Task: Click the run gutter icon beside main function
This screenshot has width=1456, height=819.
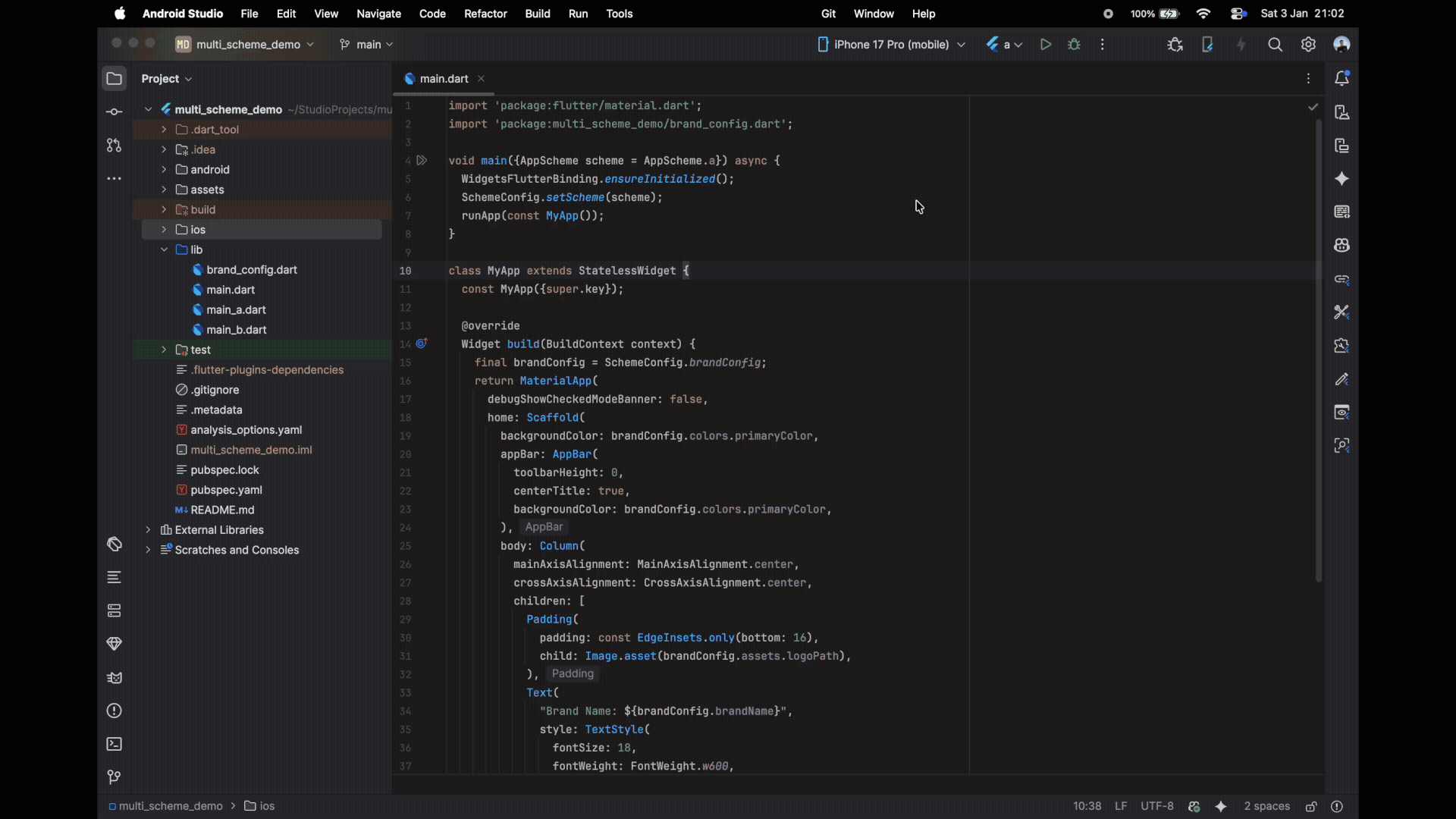Action: point(422,161)
